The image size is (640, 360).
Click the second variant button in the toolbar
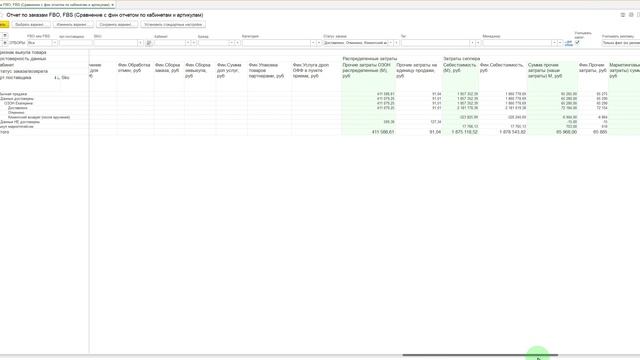tap(73, 24)
